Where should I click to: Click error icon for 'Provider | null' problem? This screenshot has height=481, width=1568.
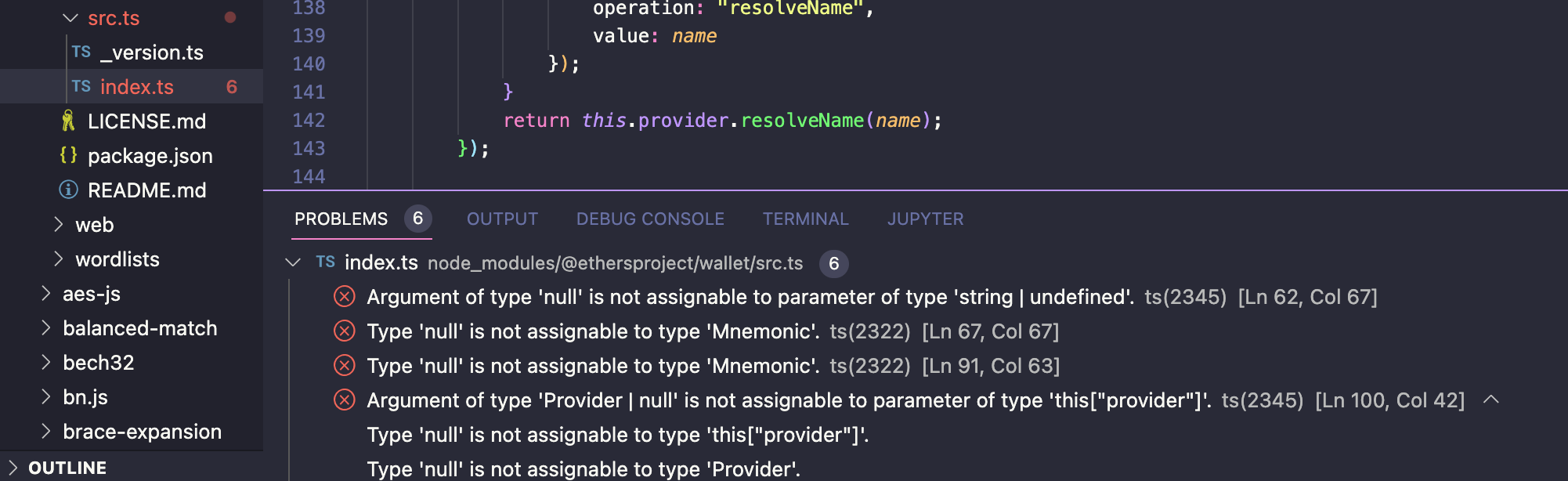pos(345,400)
